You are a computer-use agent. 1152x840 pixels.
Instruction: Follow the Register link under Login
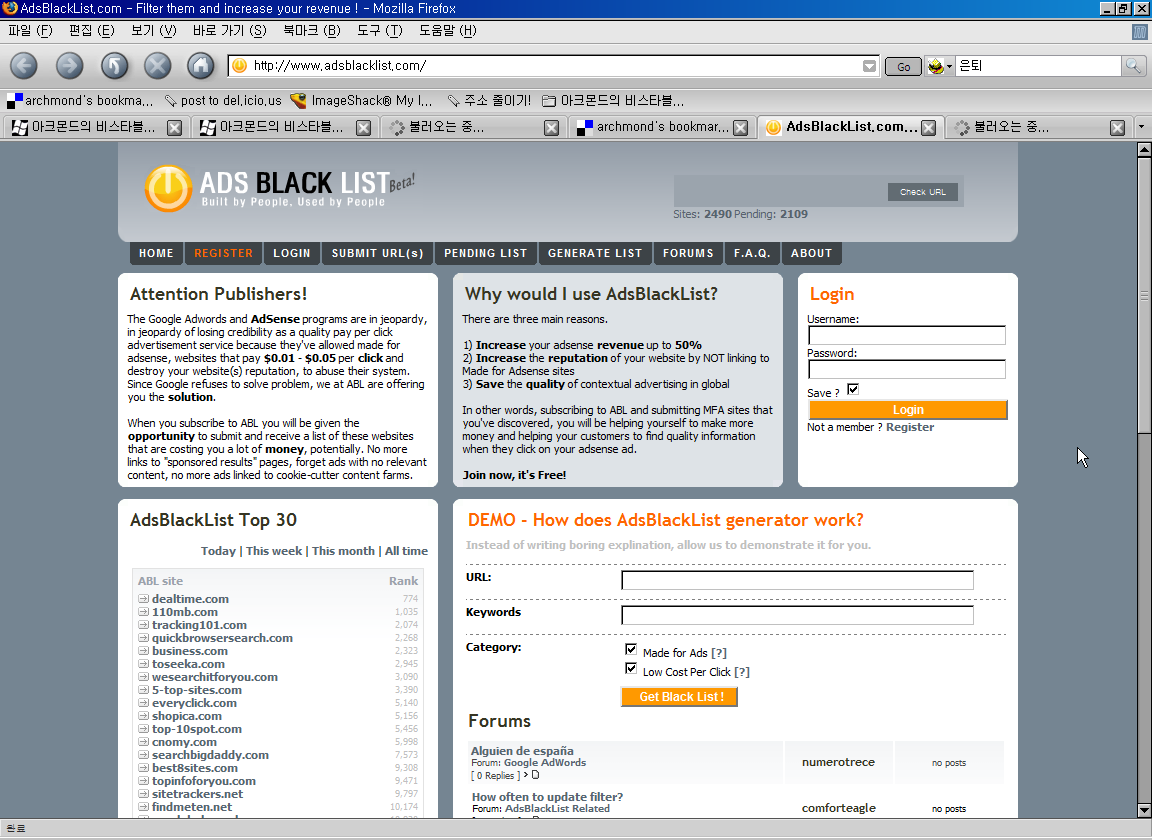pyautogui.click(x=910, y=427)
